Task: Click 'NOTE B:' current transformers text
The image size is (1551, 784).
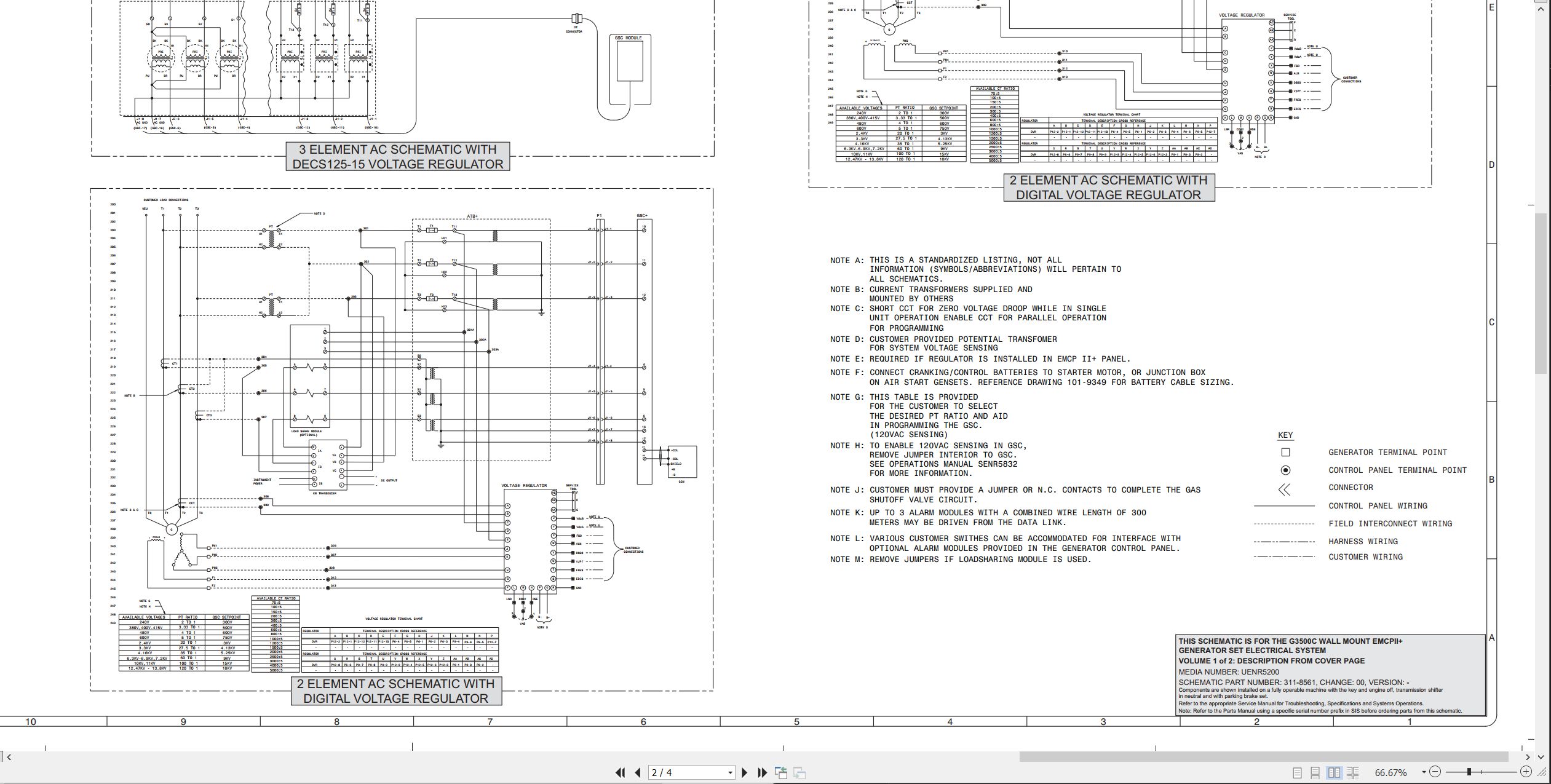Action: tap(932, 294)
